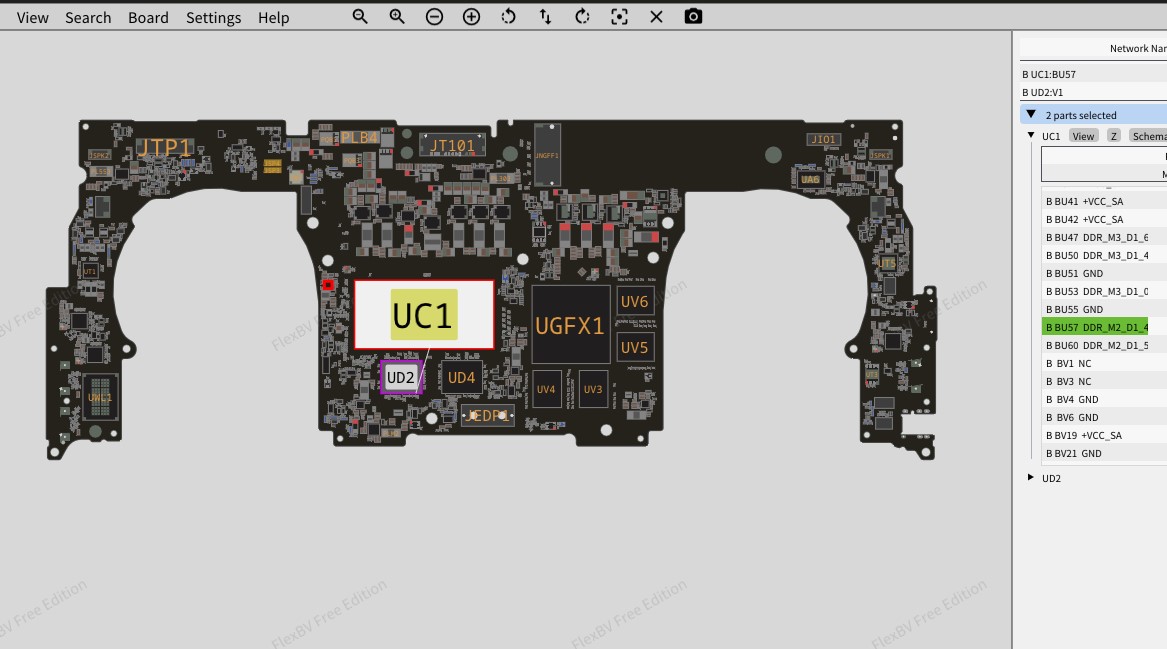The width and height of the screenshot is (1167, 649).
Task: Select pin row 'BV21 GND'
Action: 1096,453
